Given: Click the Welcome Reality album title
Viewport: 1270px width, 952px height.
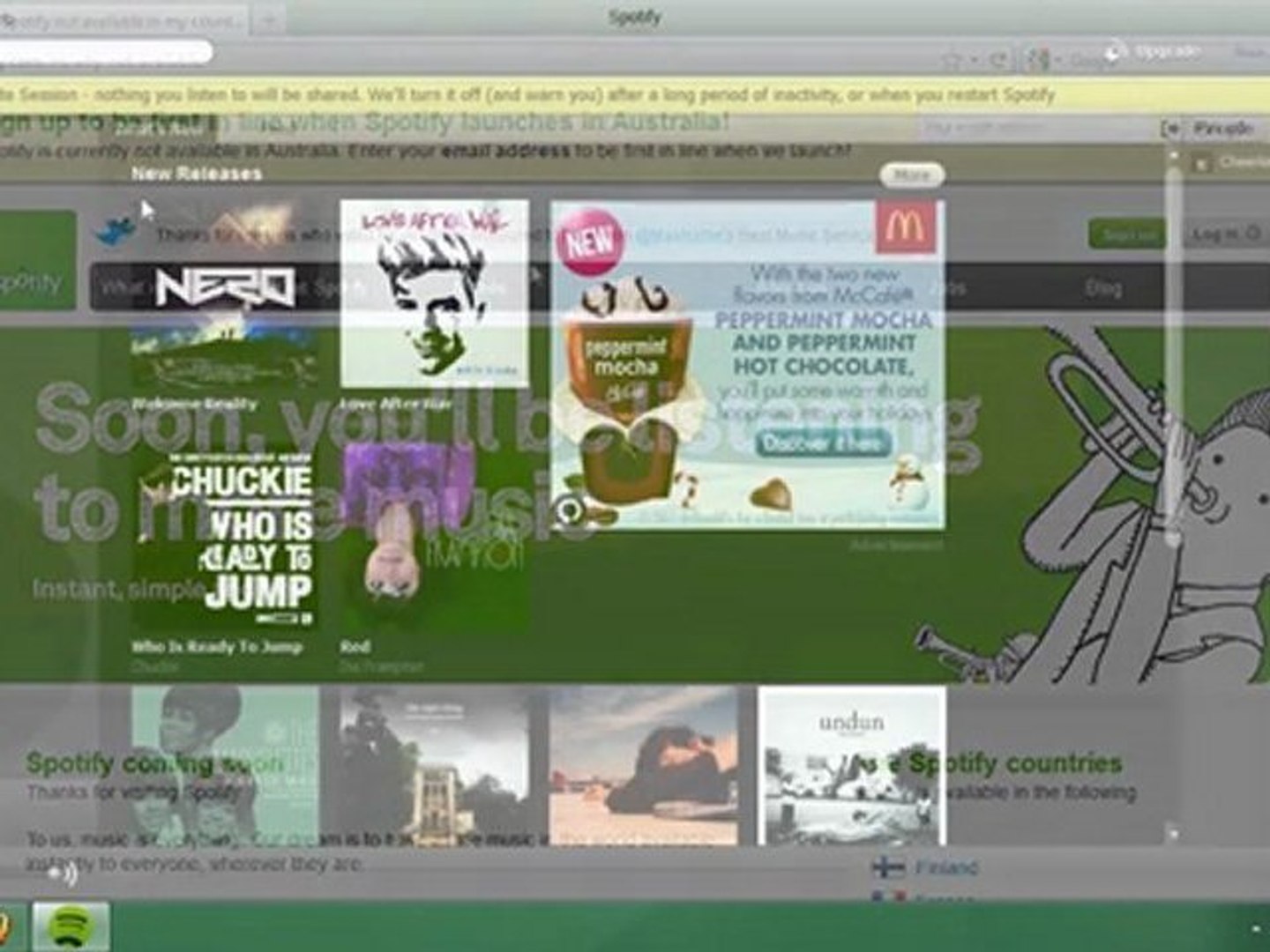Looking at the screenshot, I should click(x=194, y=405).
